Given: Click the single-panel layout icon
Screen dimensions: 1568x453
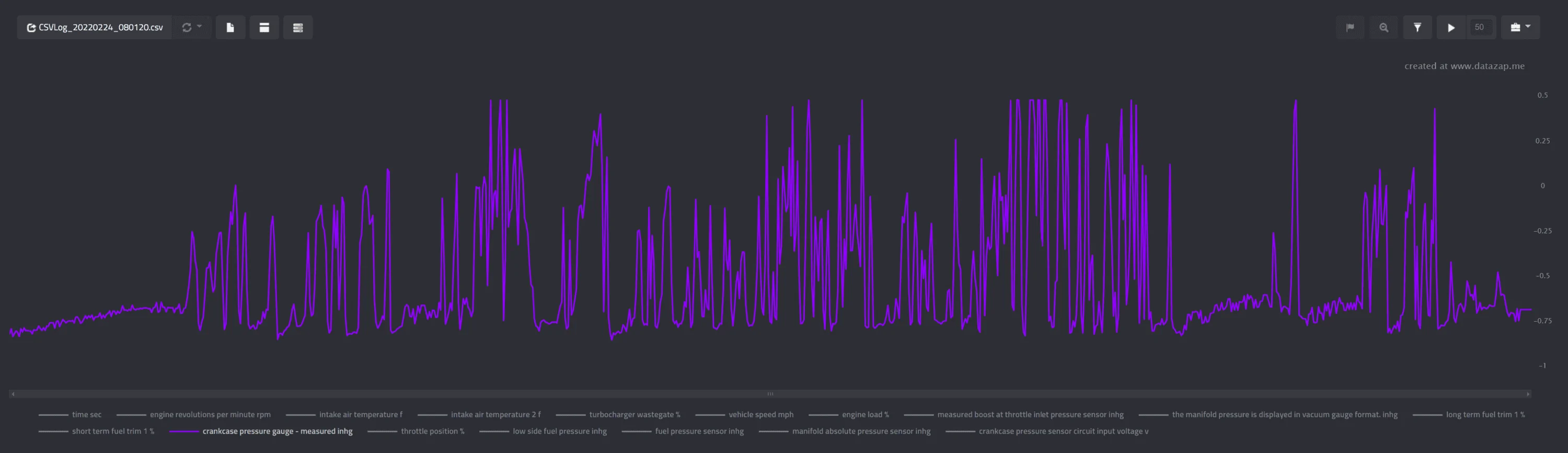Looking at the screenshot, I should coord(264,27).
